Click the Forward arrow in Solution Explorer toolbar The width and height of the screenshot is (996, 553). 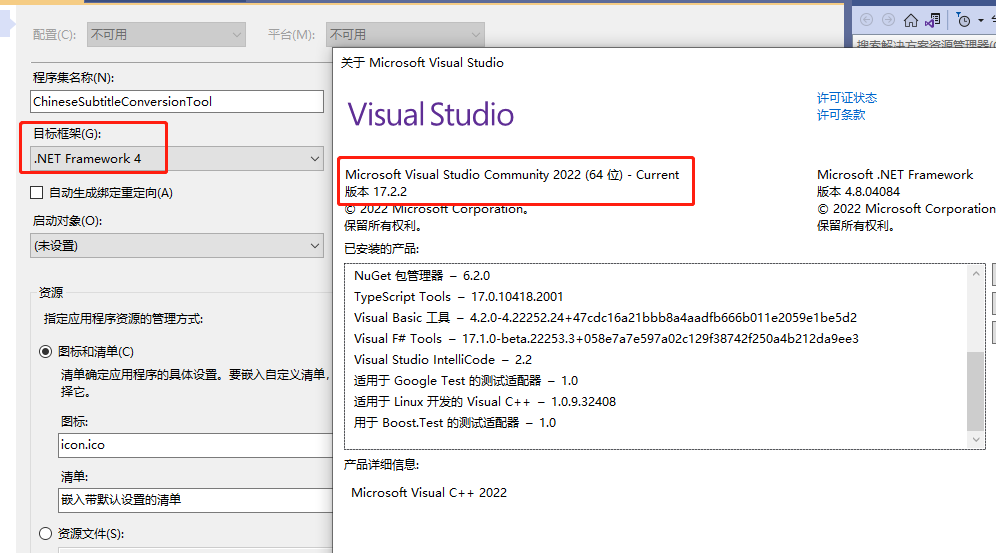(x=888, y=20)
